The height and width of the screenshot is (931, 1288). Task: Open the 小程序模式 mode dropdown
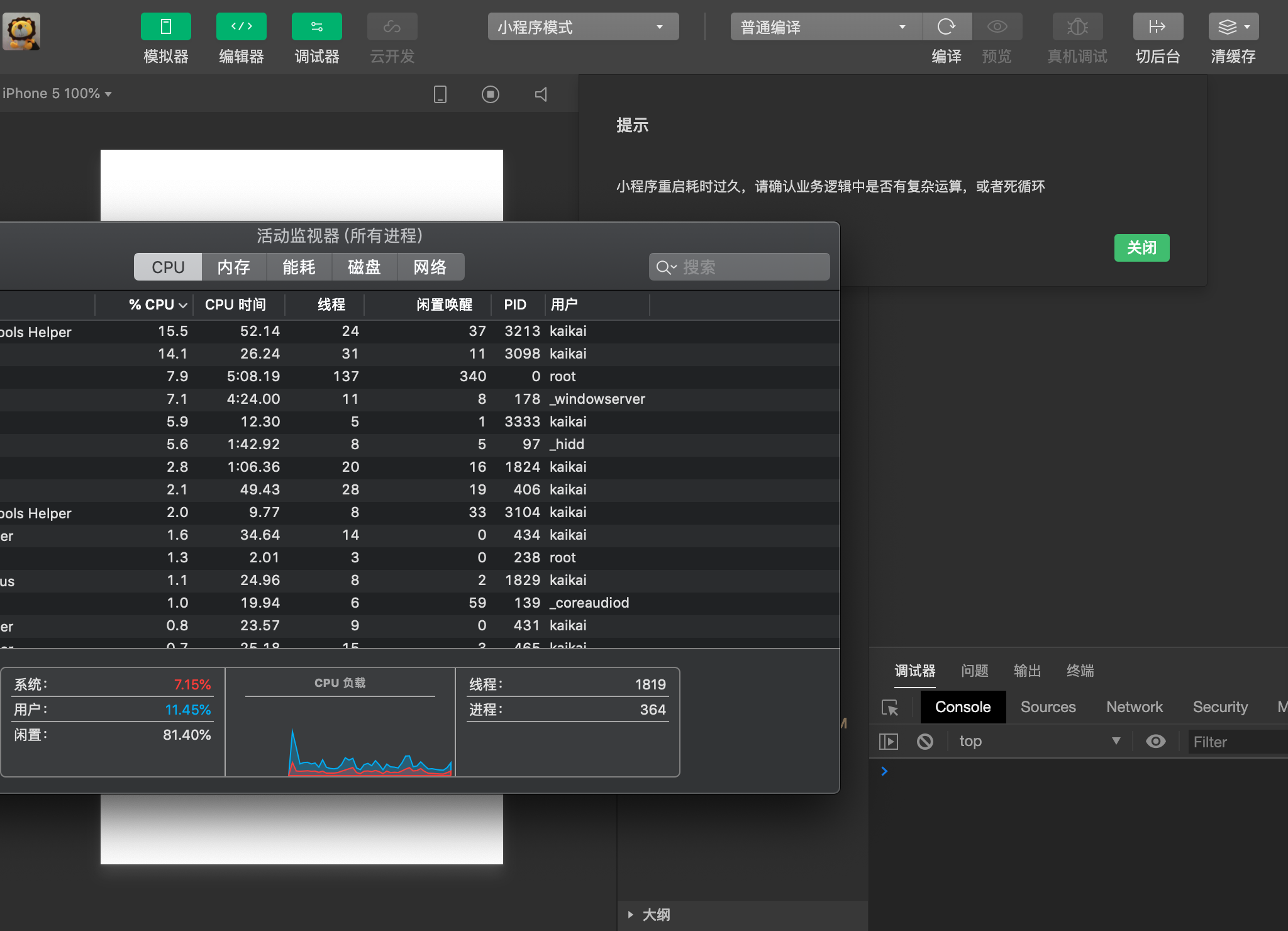582,27
